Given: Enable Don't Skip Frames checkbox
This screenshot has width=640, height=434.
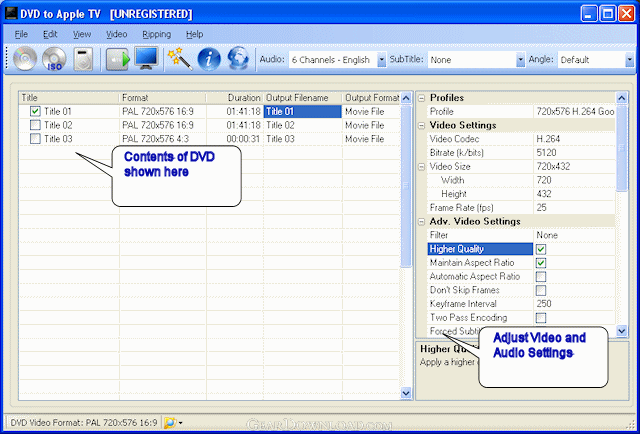Looking at the screenshot, I should (x=541, y=290).
